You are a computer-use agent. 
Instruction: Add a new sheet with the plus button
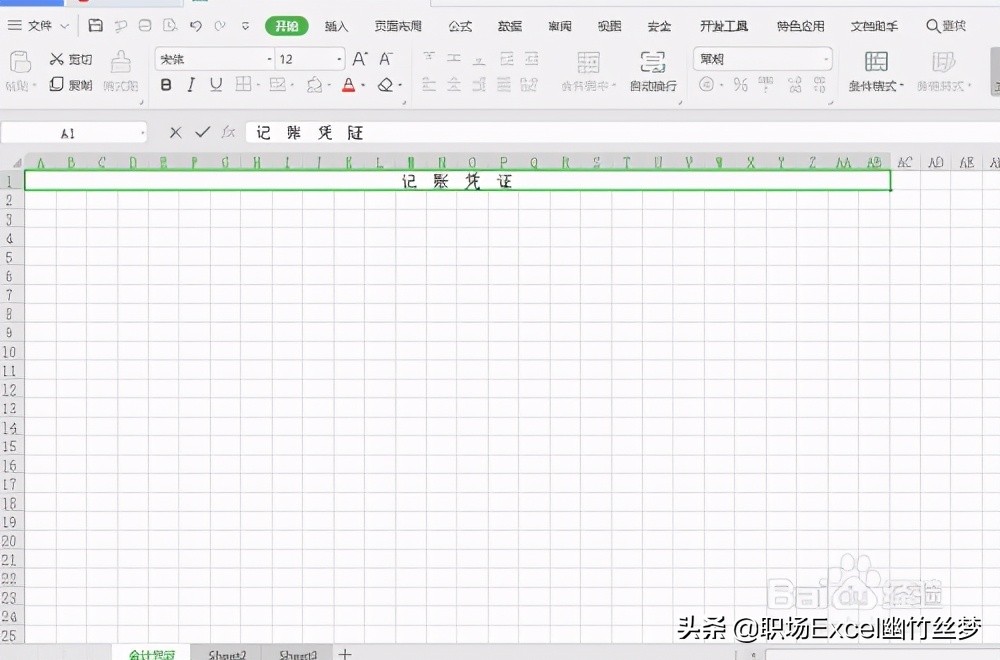tap(345, 654)
